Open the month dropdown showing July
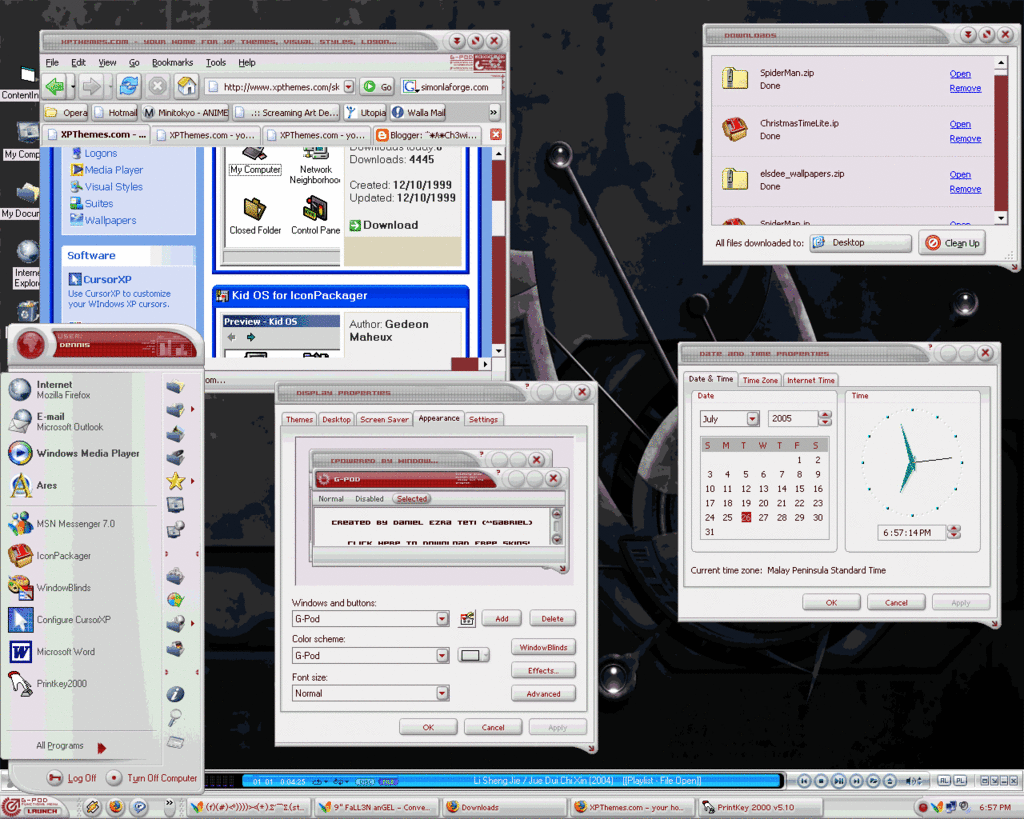Viewport: 1024px width, 819px height. point(752,419)
